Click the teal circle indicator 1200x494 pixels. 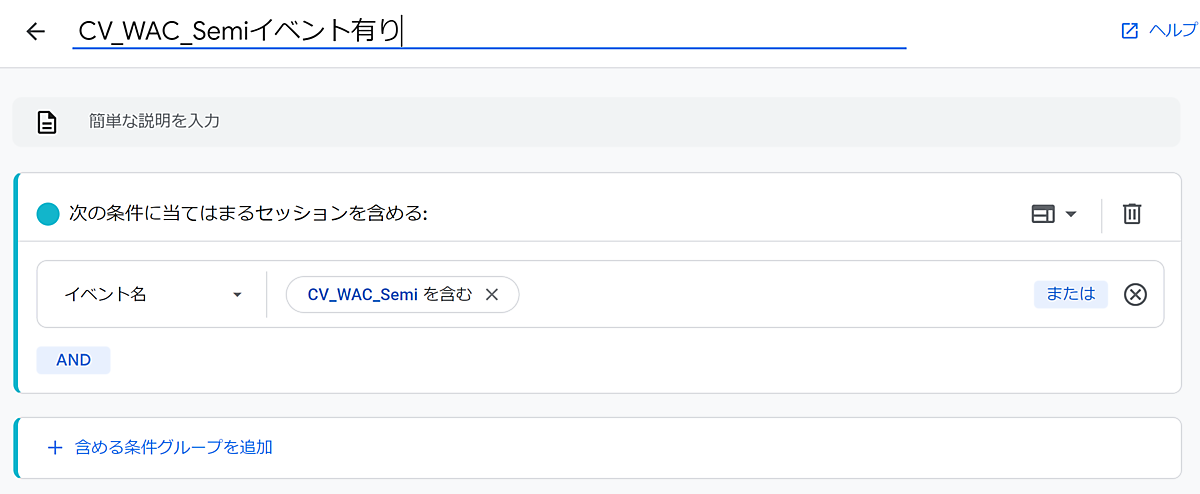point(48,214)
